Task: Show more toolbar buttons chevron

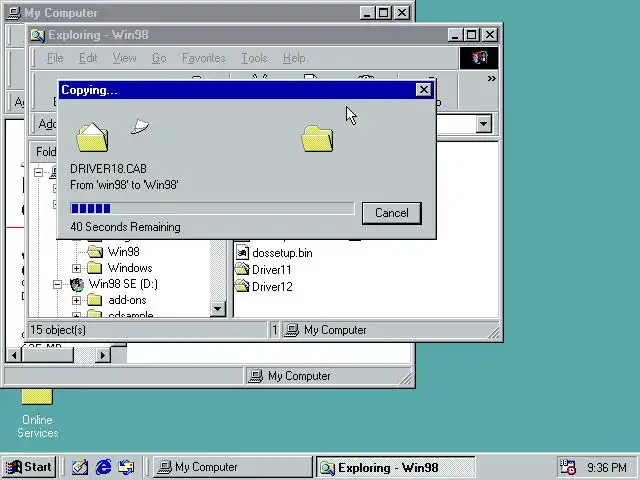Action: [x=491, y=78]
